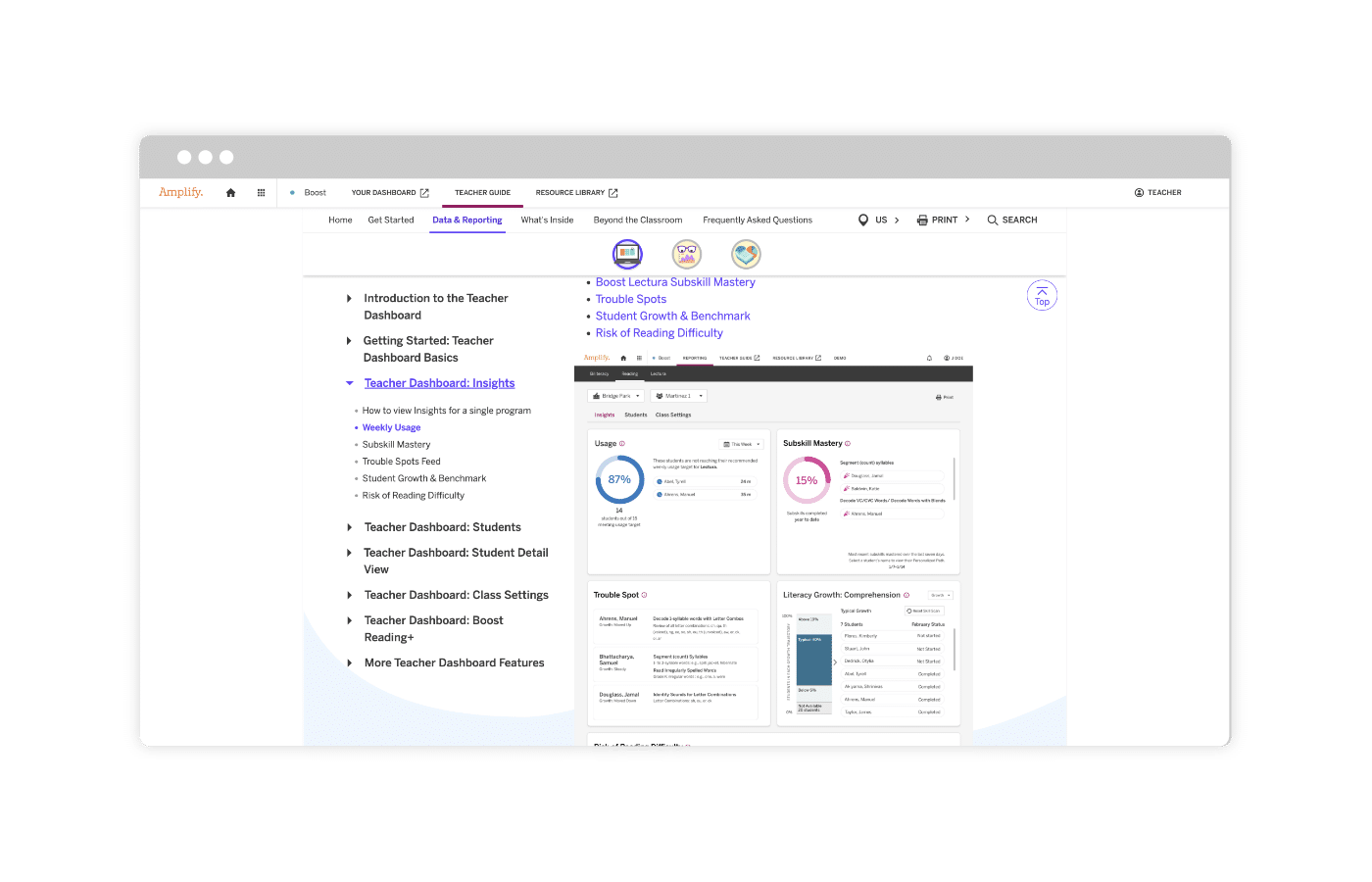The width and height of the screenshot is (1372, 882).
Task: Click the Comprehension growth bar chart
Action: [x=813, y=663]
